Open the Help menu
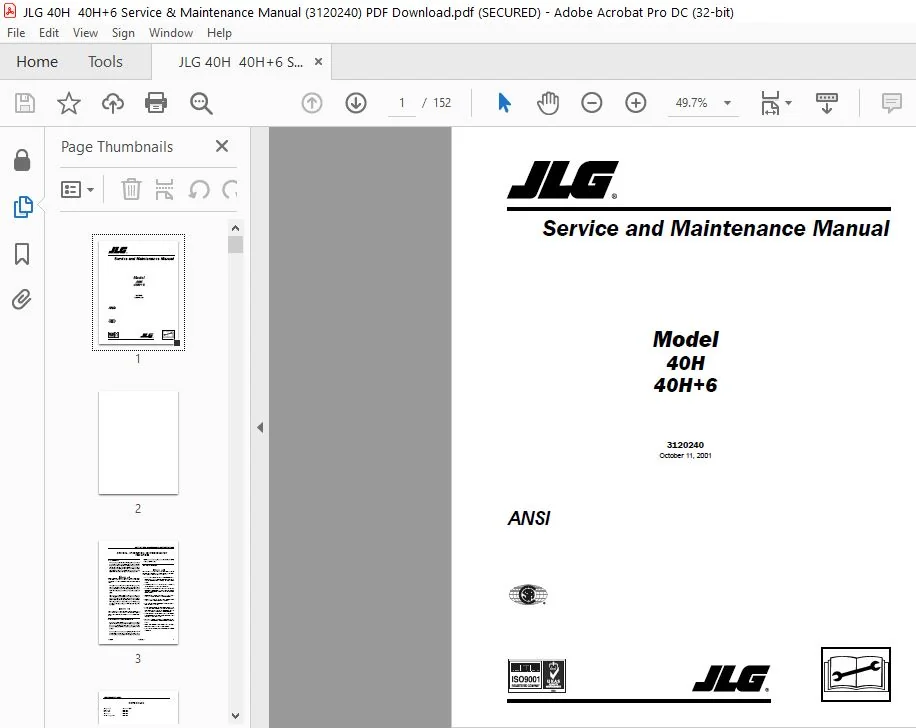 (x=219, y=33)
